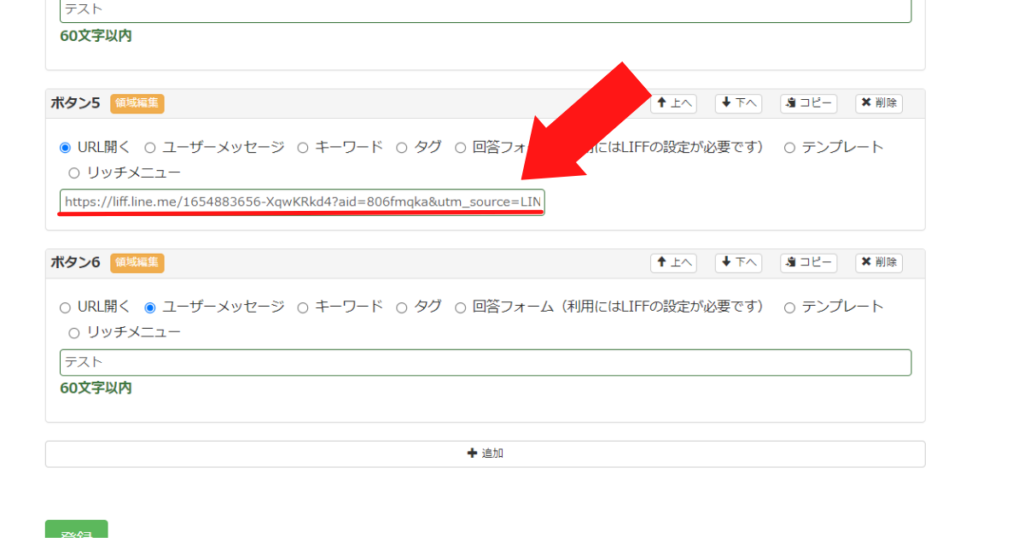The height and width of the screenshot is (538, 1024).
Task: Move ボタン5 up with 上へ button
Action: (x=673, y=103)
